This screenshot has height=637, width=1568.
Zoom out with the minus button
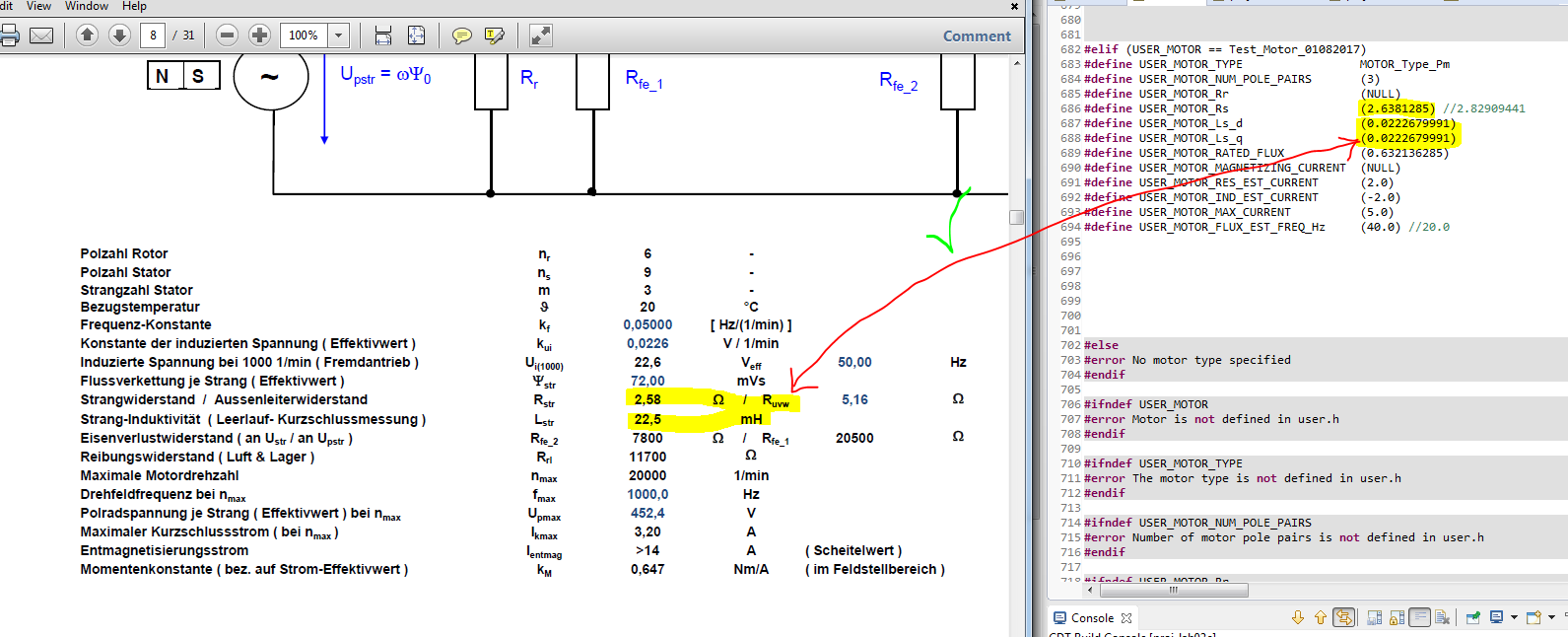coord(227,35)
